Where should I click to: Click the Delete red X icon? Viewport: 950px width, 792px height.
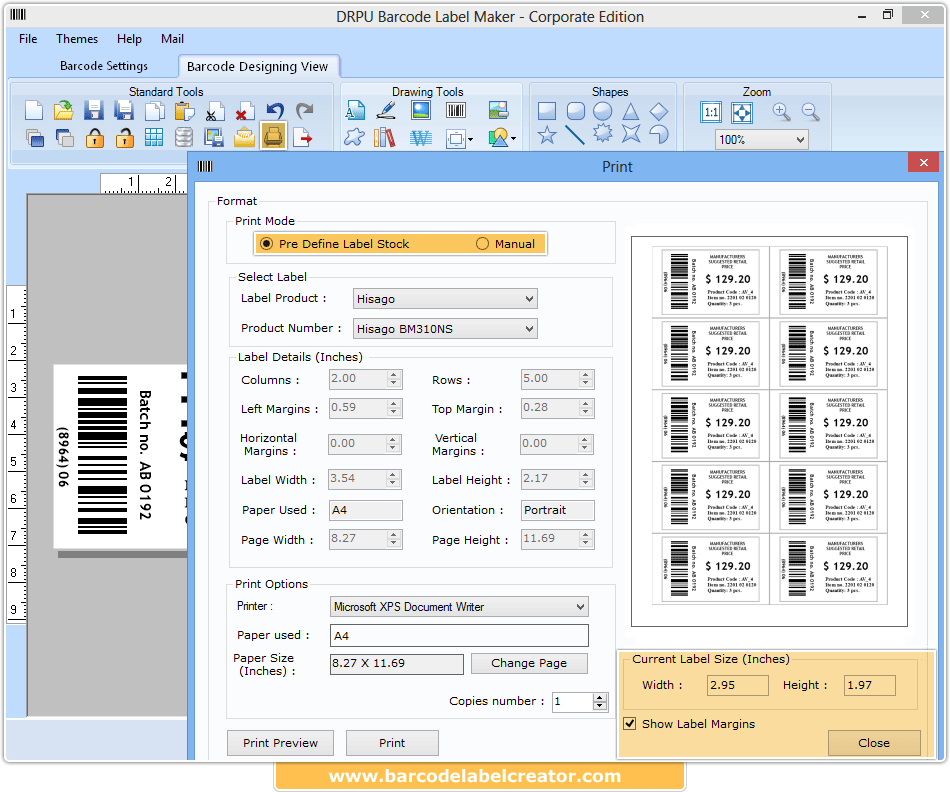(244, 111)
